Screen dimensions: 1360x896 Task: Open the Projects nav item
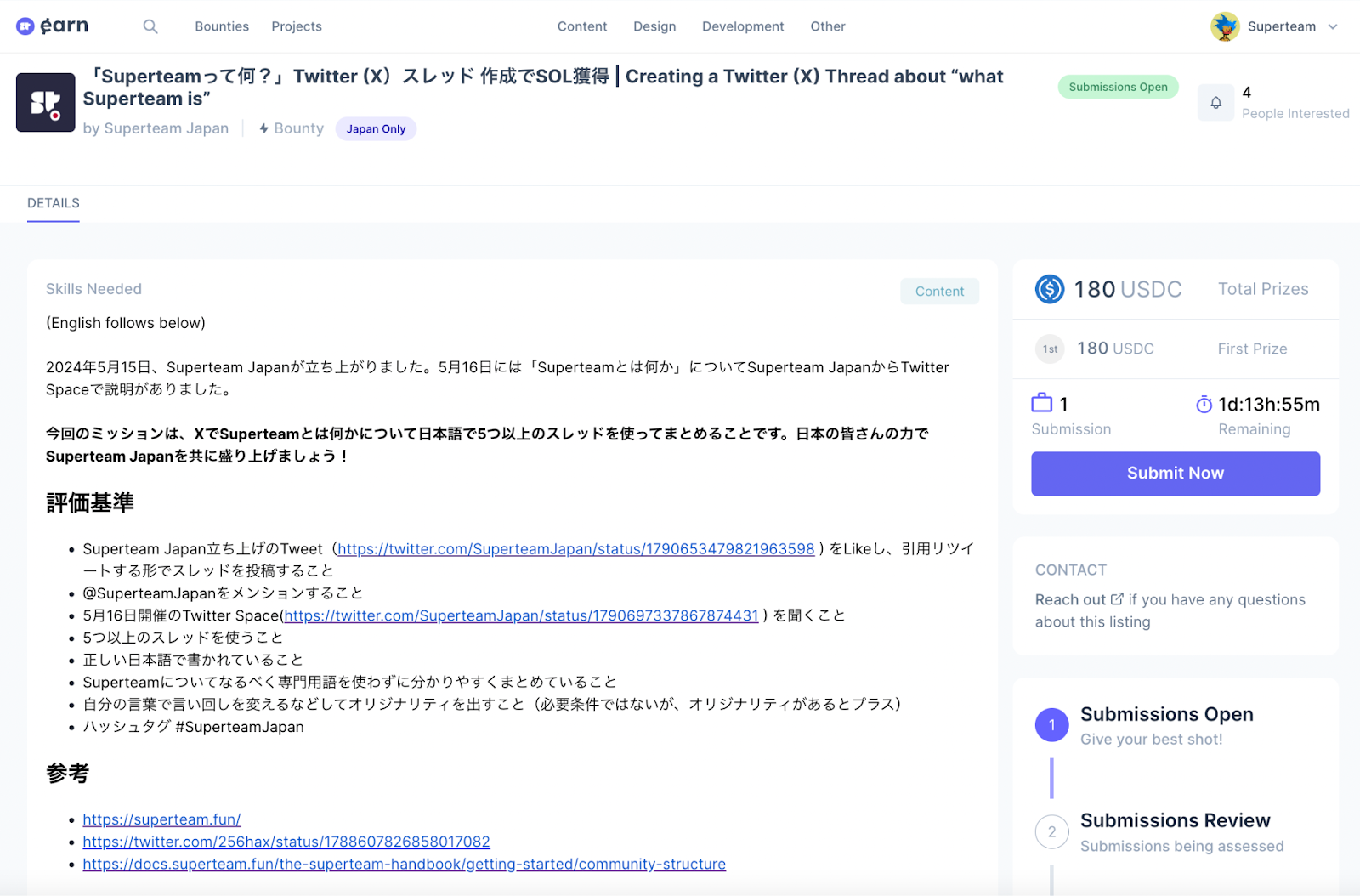click(x=297, y=26)
